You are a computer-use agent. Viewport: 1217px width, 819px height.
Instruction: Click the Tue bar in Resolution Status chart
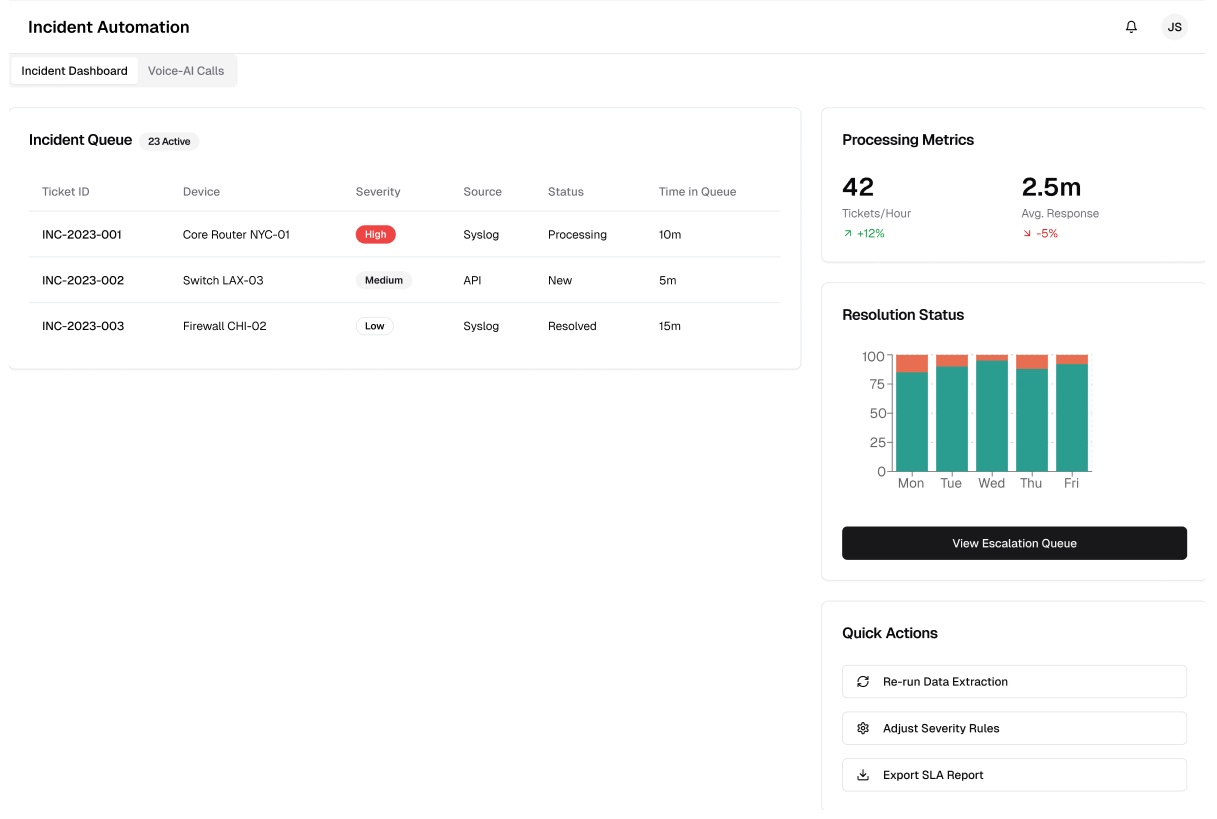[951, 413]
